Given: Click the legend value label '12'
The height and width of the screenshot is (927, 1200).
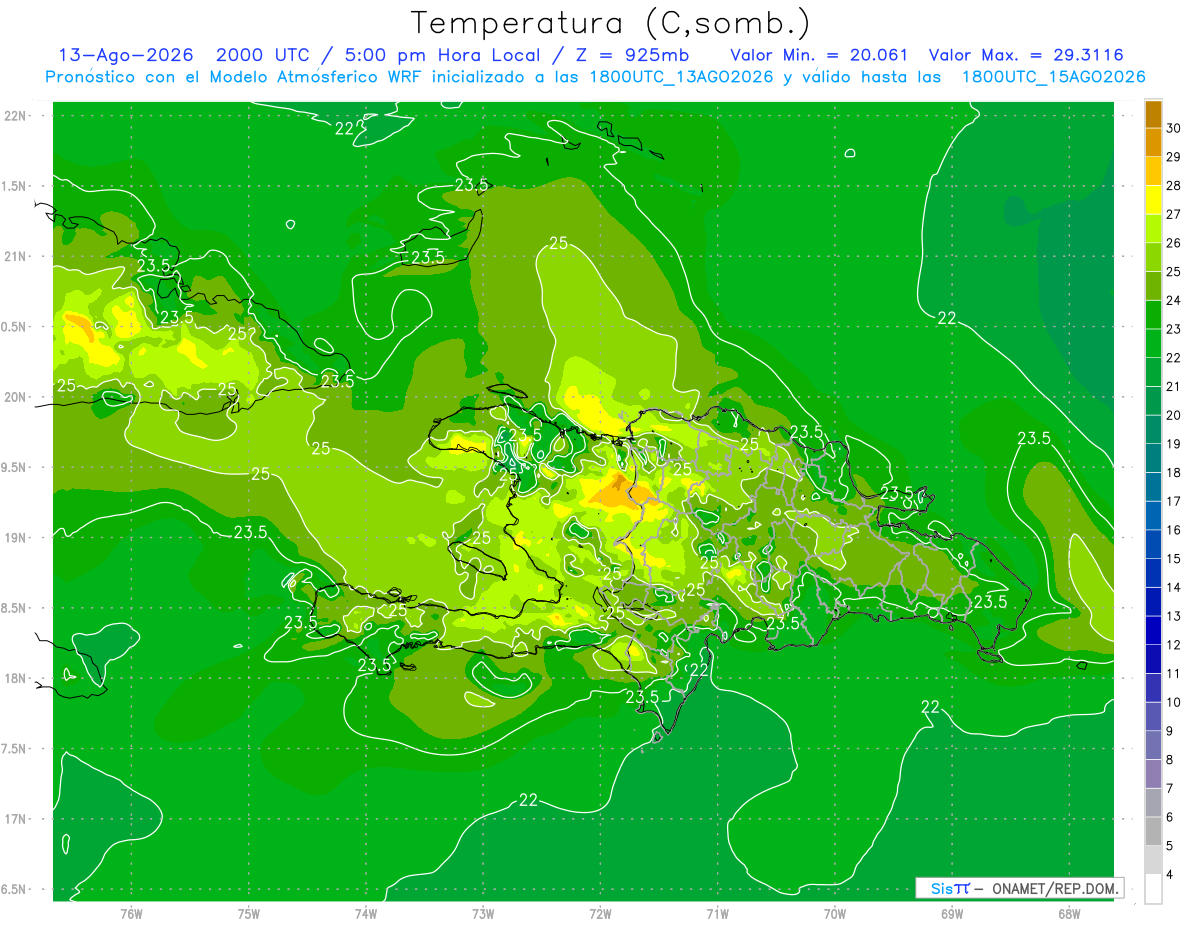Looking at the screenshot, I should (1174, 645).
